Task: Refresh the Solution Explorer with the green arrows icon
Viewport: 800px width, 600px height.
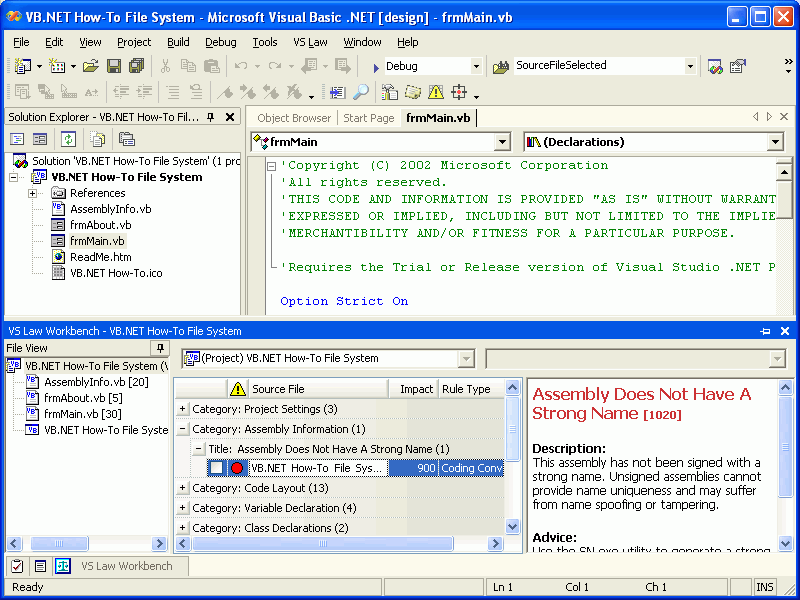Action: [68, 139]
